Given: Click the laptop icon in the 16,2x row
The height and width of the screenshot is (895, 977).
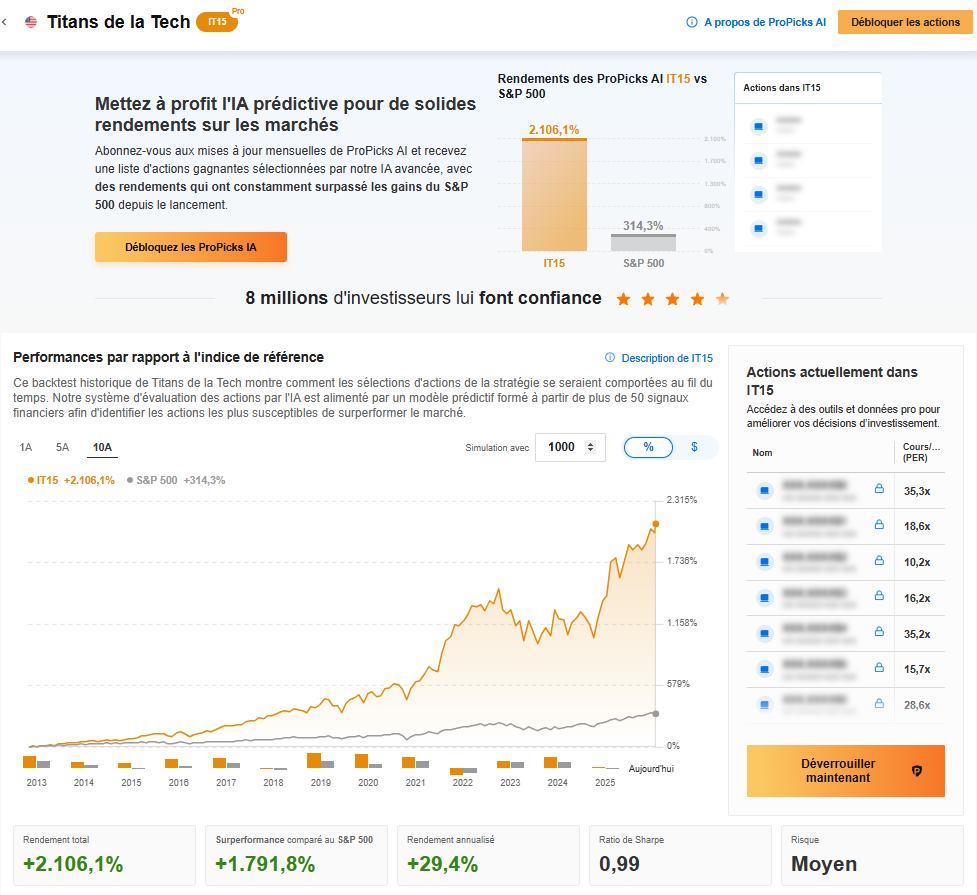Looking at the screenshot, I should 764,598.
